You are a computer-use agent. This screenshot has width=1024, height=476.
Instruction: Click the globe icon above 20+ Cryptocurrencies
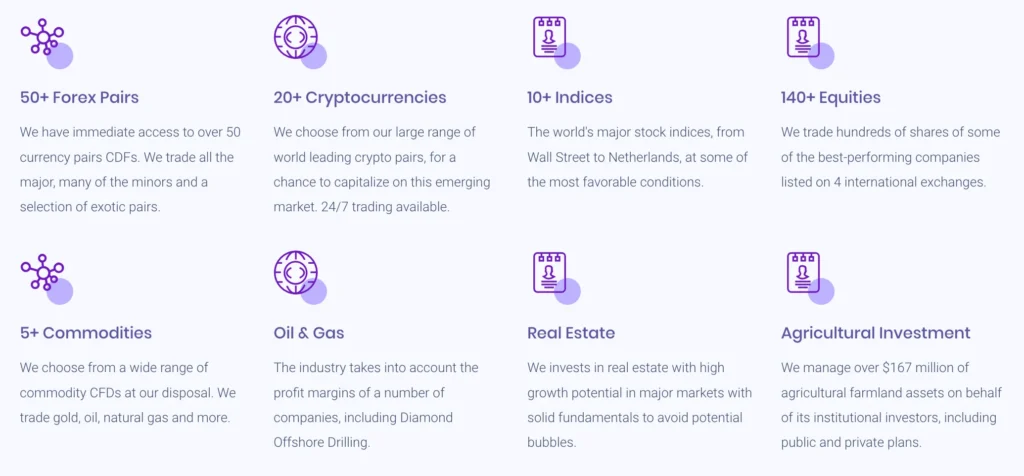[296, 38]
